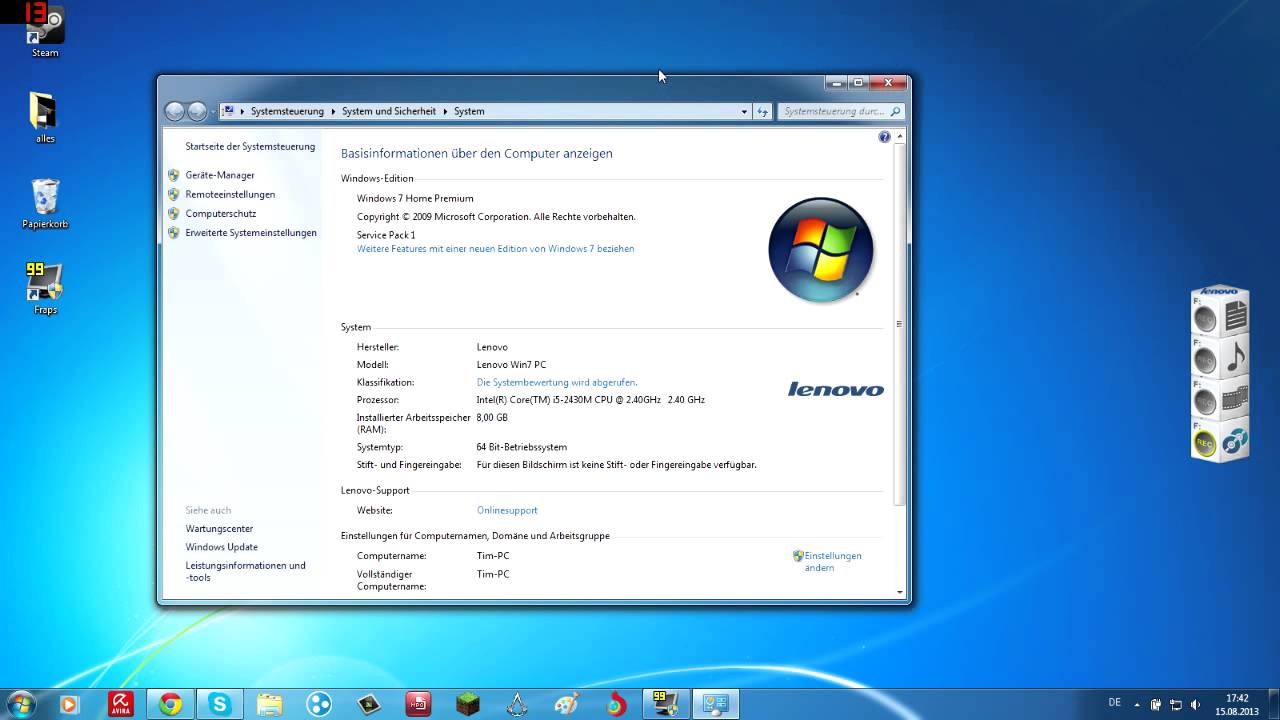Click 'Weitere Features mit einer neuen Edition' link
Screen dimensions: 1280x720
tap(495, 248)
